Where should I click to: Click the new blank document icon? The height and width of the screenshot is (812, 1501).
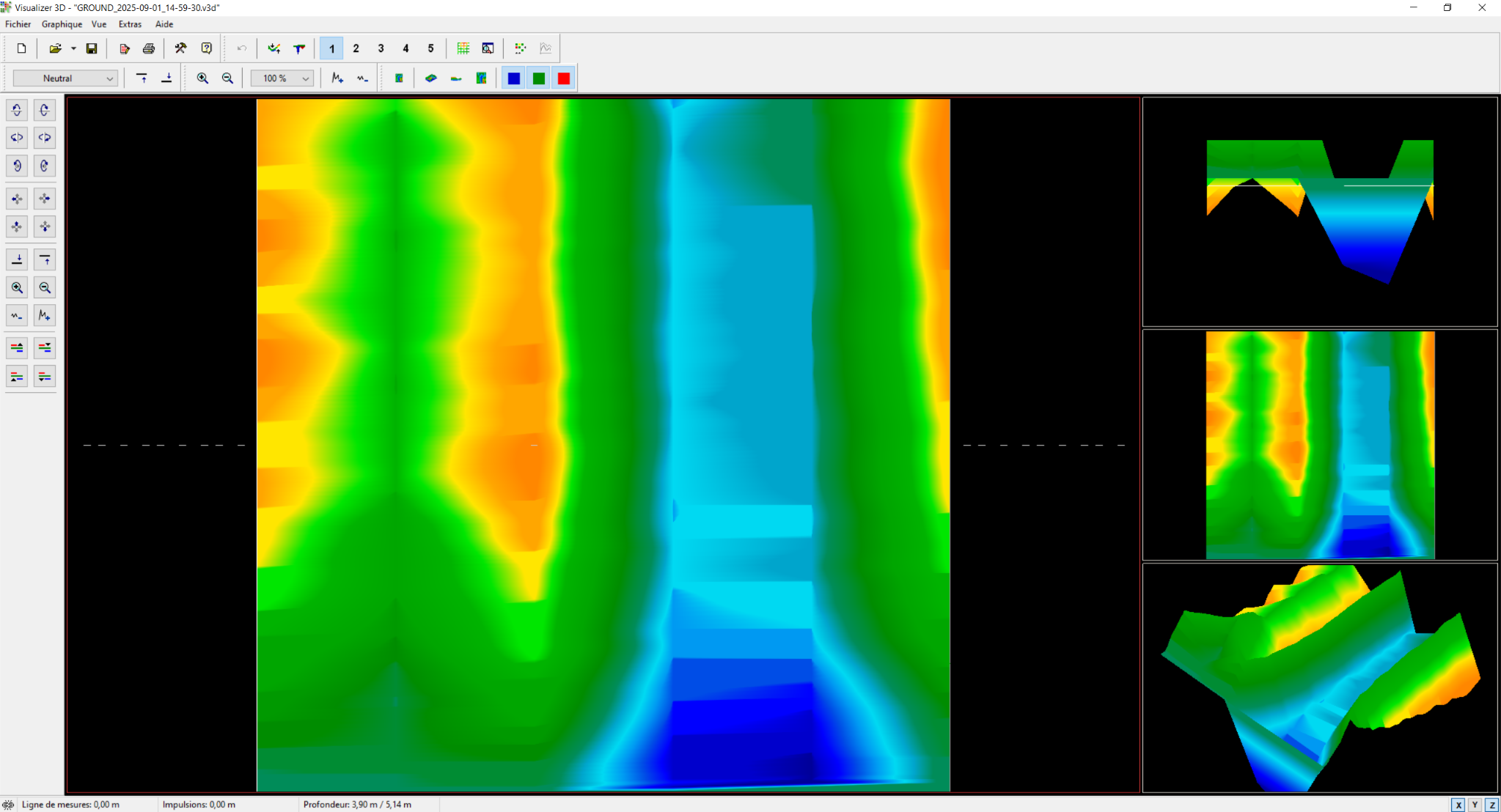pos(21,48)
